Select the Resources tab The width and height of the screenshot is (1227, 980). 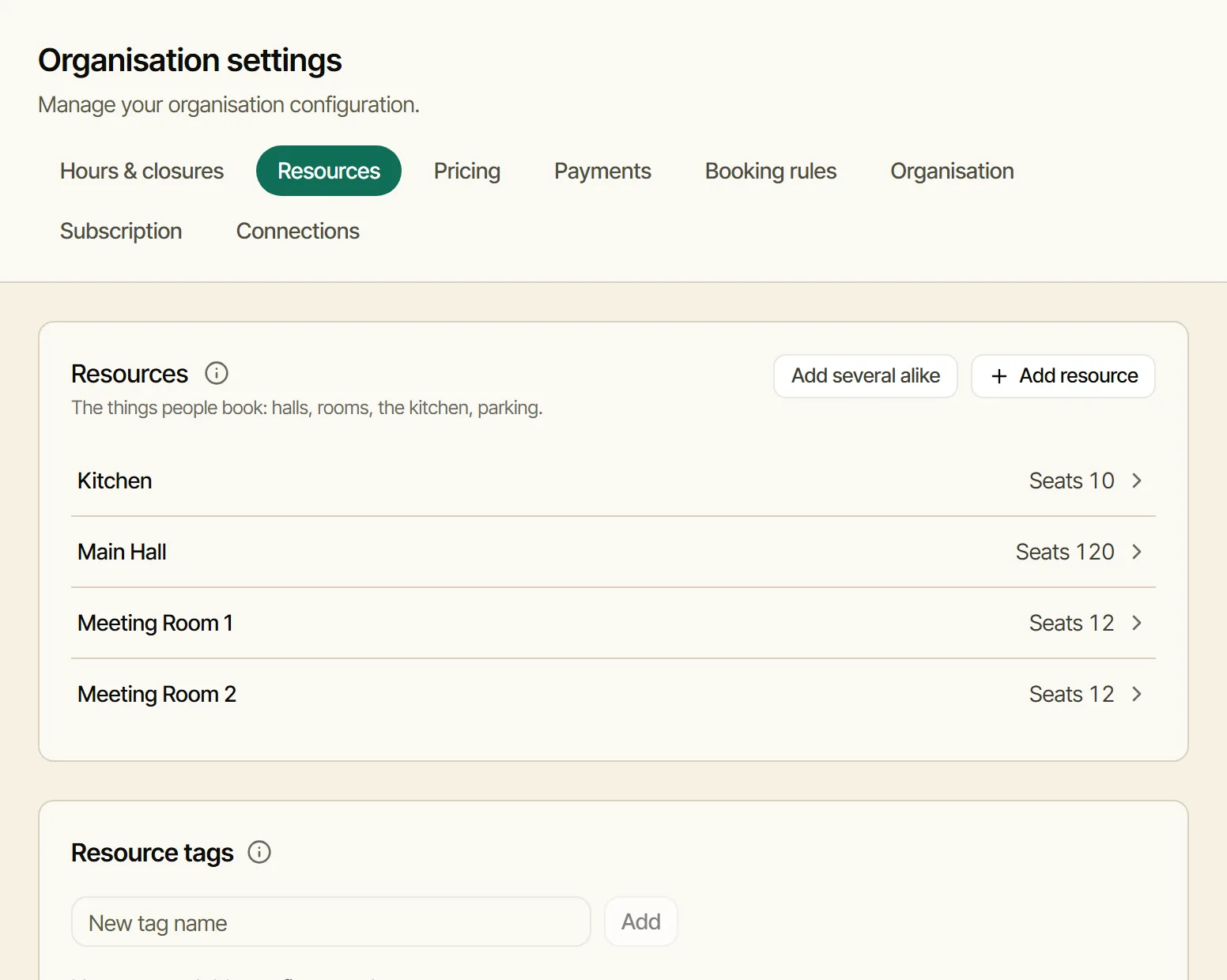click(329, 171)
